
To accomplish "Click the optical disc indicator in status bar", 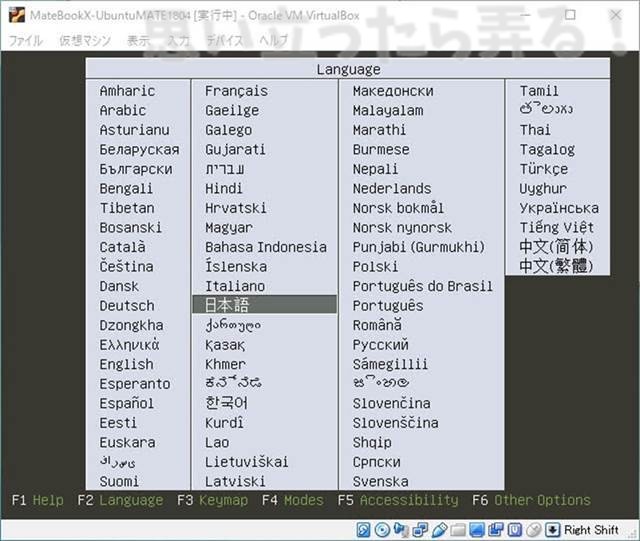I will (x=382, y=530).
